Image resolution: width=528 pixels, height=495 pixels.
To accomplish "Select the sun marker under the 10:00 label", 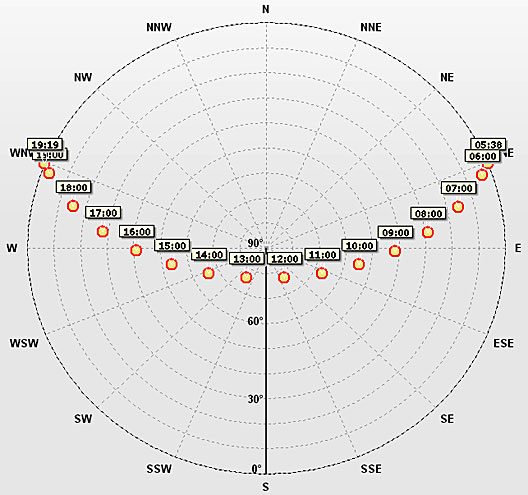I will coord(359,264).
